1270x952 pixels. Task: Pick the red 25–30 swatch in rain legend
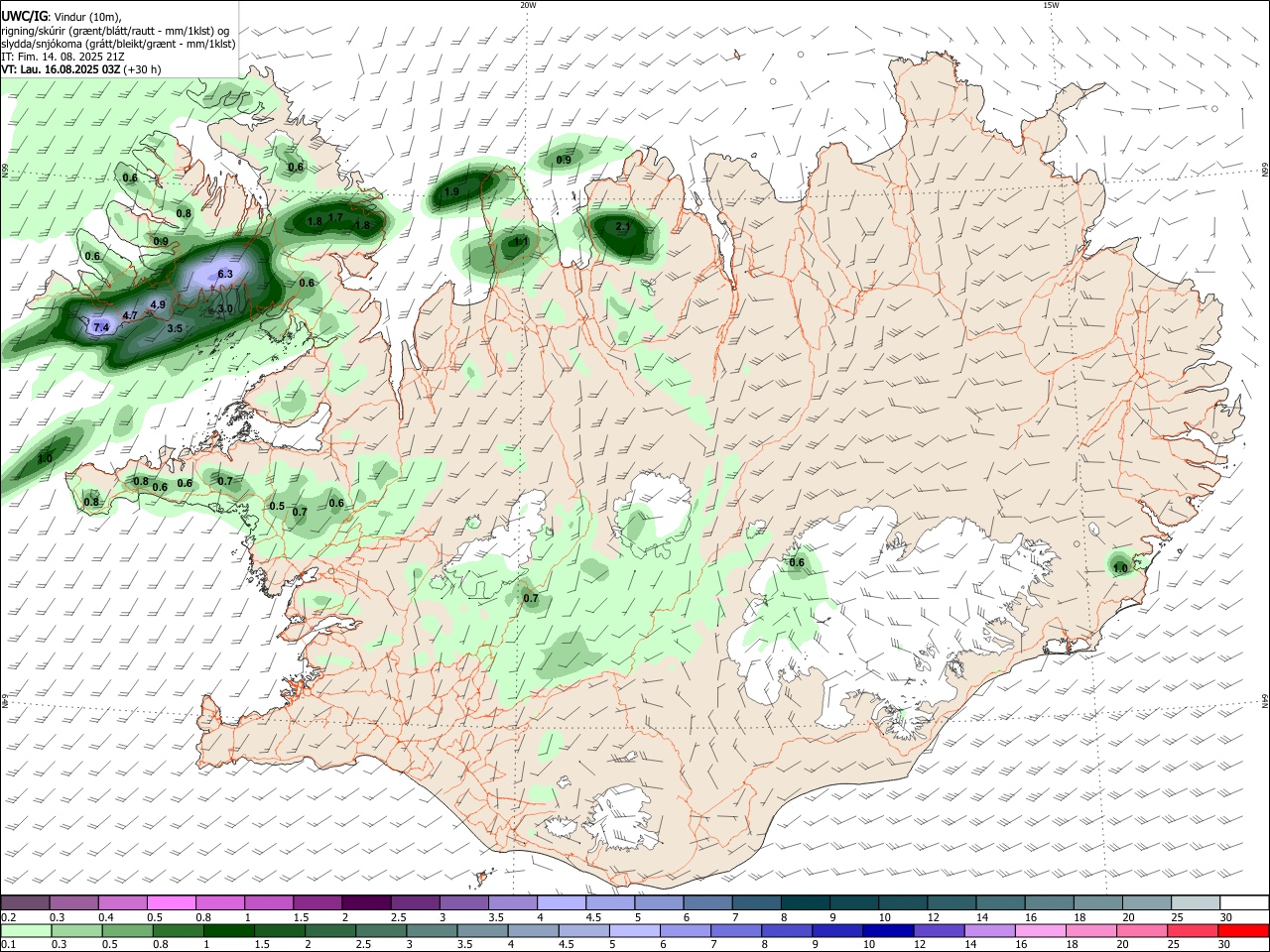click(1242, 930)
